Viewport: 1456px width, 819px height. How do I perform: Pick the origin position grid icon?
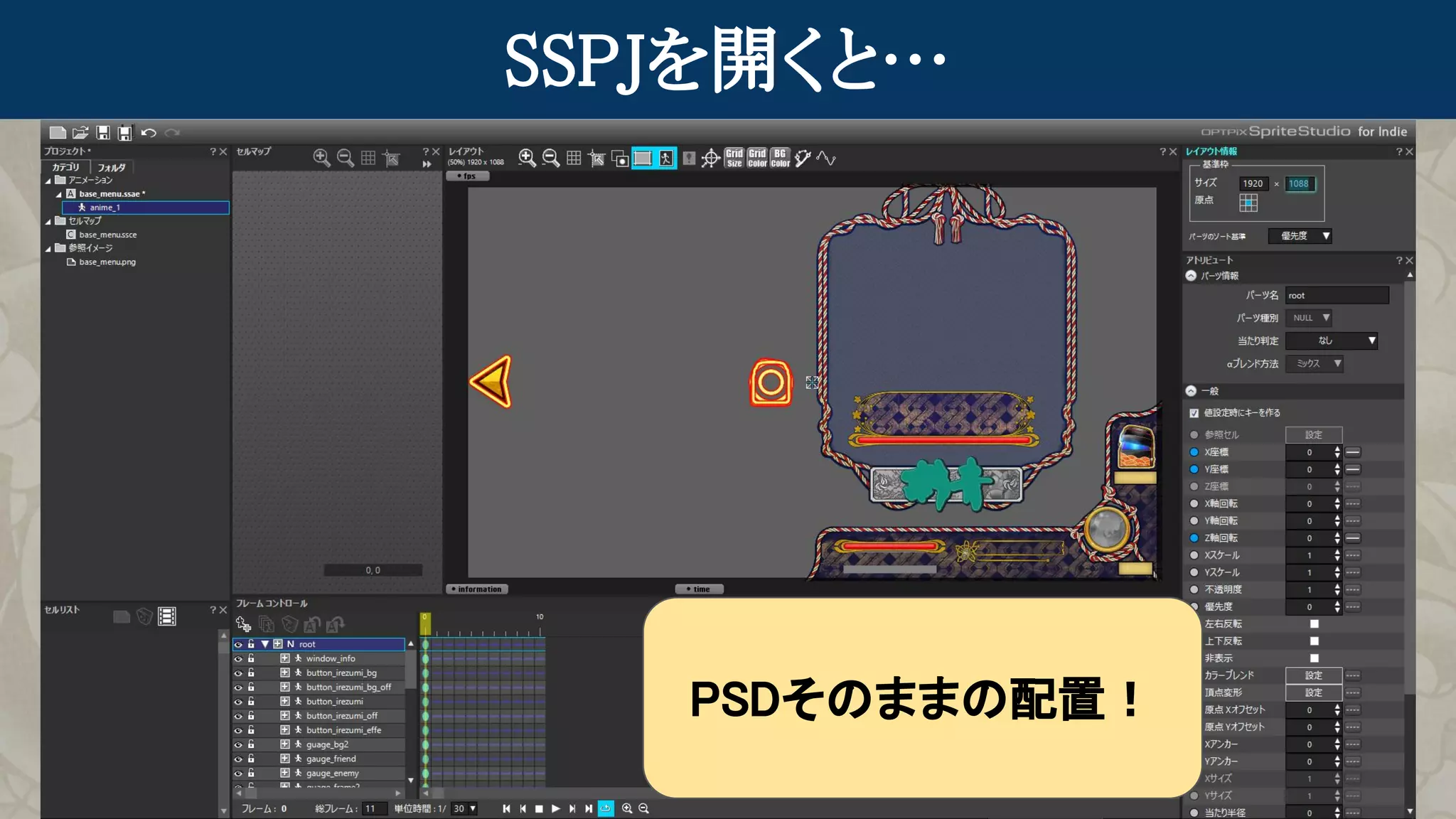tap(1248, 203)
